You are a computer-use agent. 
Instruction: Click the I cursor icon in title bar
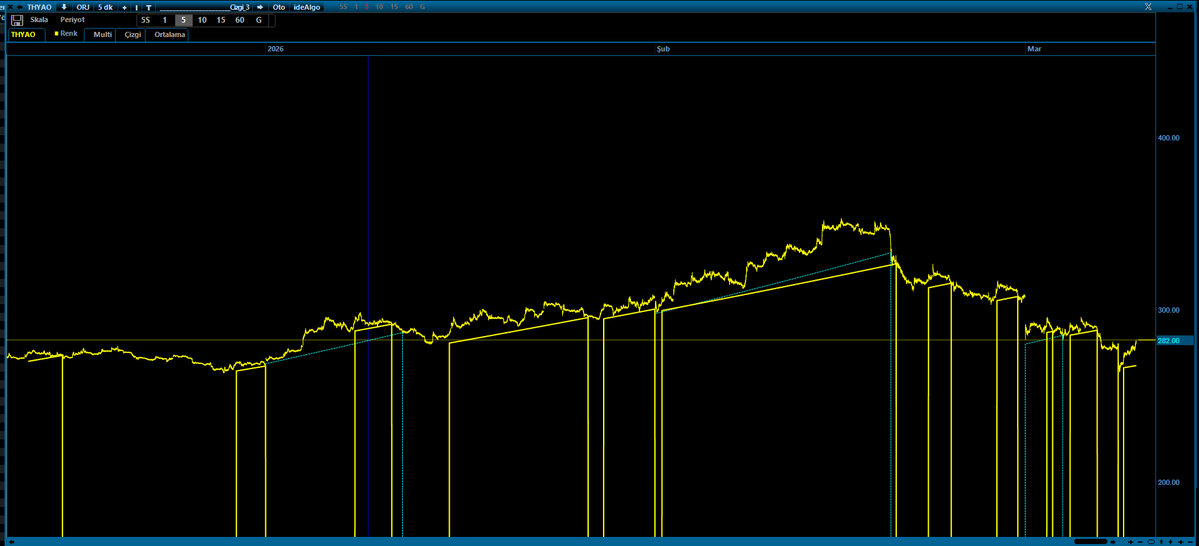[x=137, y=8]
